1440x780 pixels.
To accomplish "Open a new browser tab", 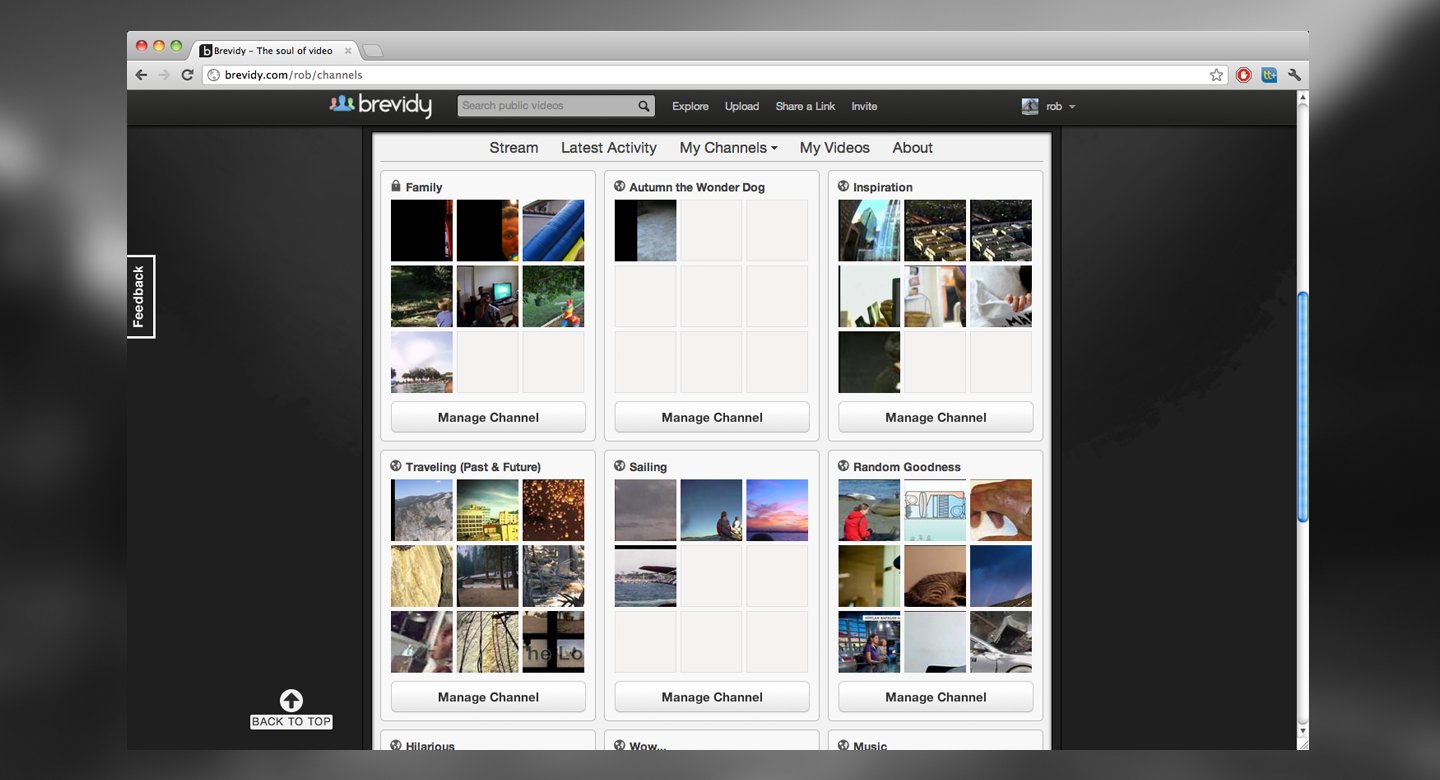I will [x=372, y=51].
